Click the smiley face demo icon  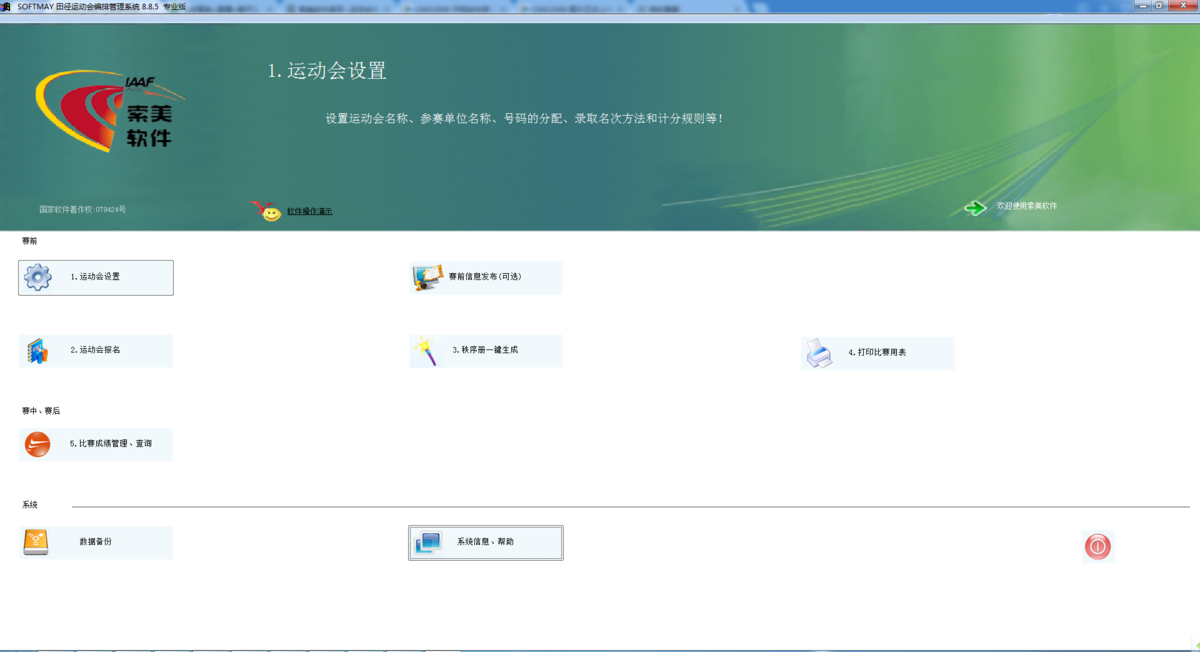tap(270, 211)
